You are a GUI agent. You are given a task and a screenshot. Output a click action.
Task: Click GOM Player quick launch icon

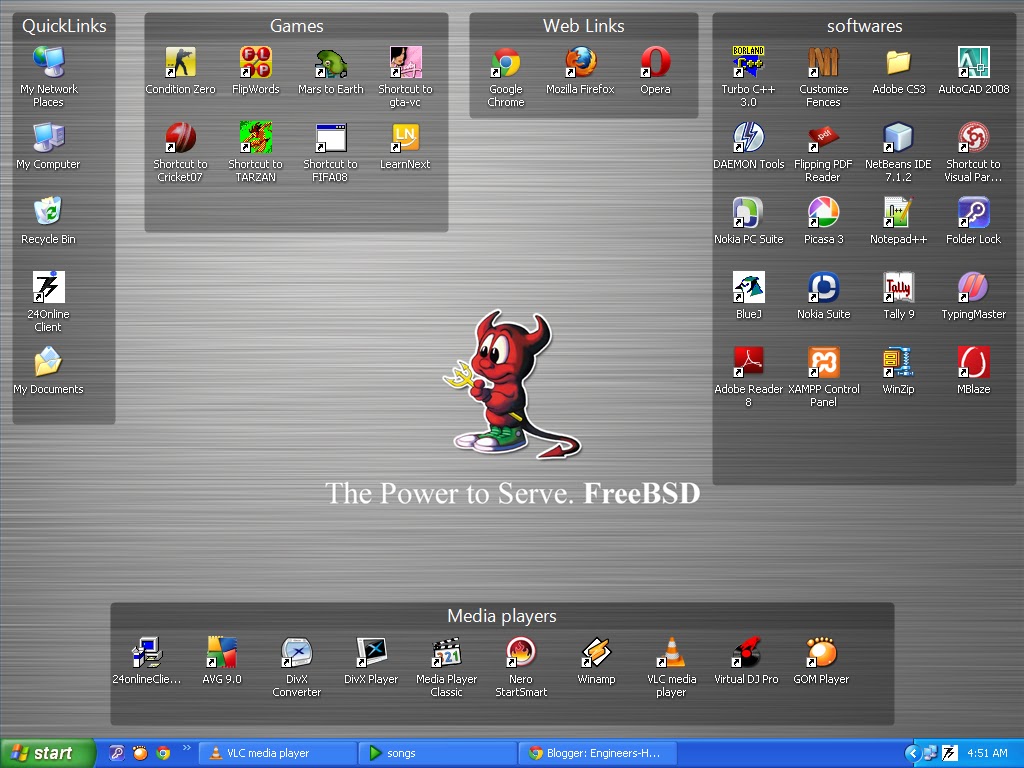tap(140, 753)
